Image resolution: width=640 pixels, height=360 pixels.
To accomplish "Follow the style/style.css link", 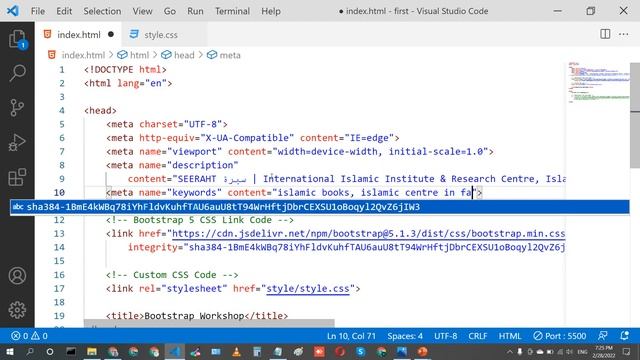I will pos(308,289).
